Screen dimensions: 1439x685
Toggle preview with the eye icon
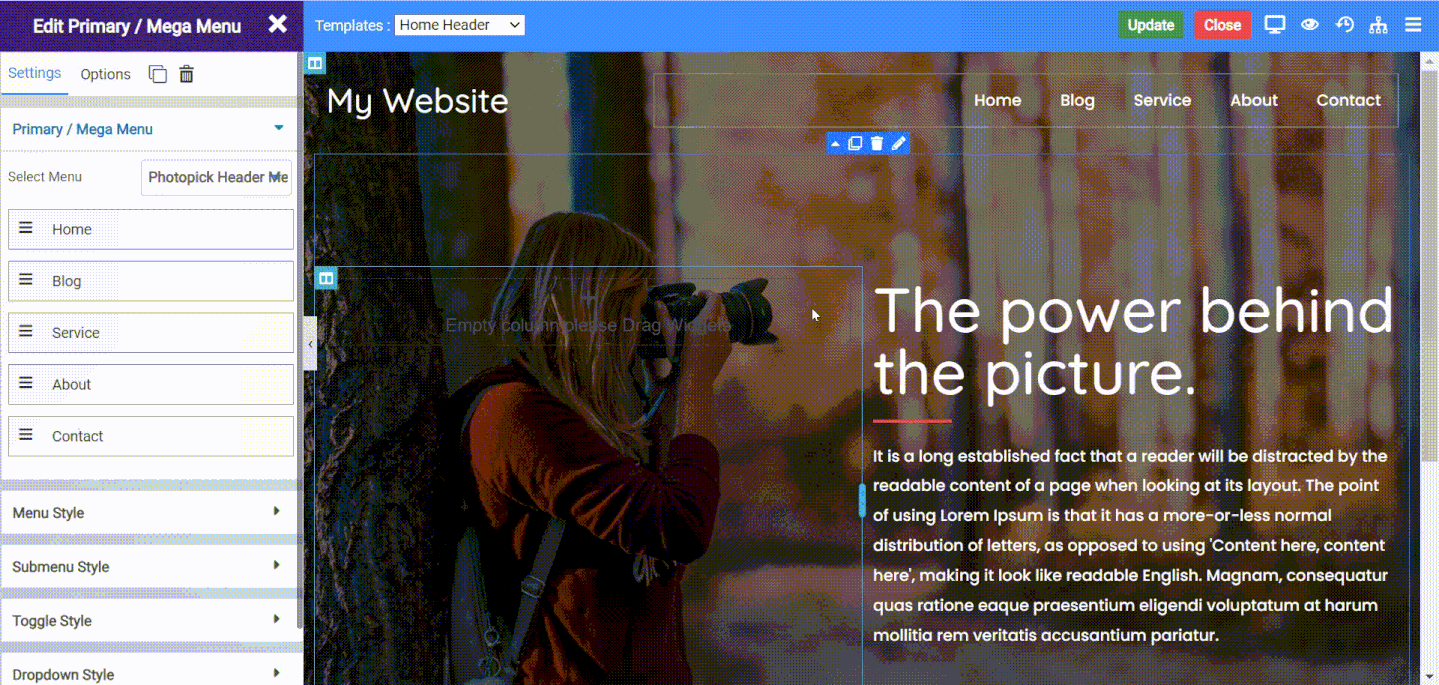(1309, 25)
